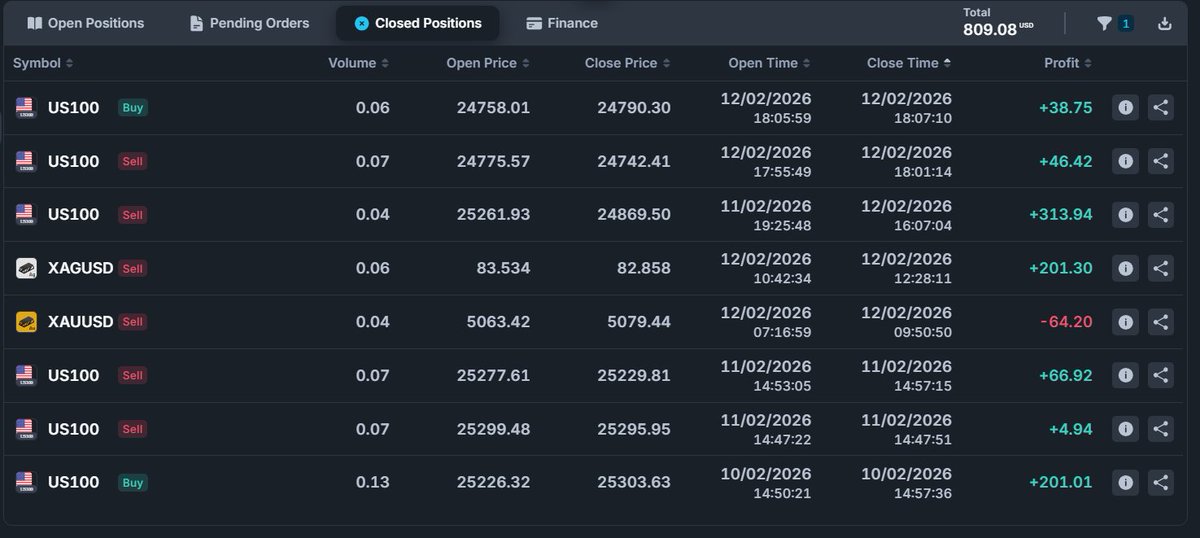This screenshot has height=538, width=1200.
Task: Switch to Open Positions tab
Action: click(x=86, y=23)
